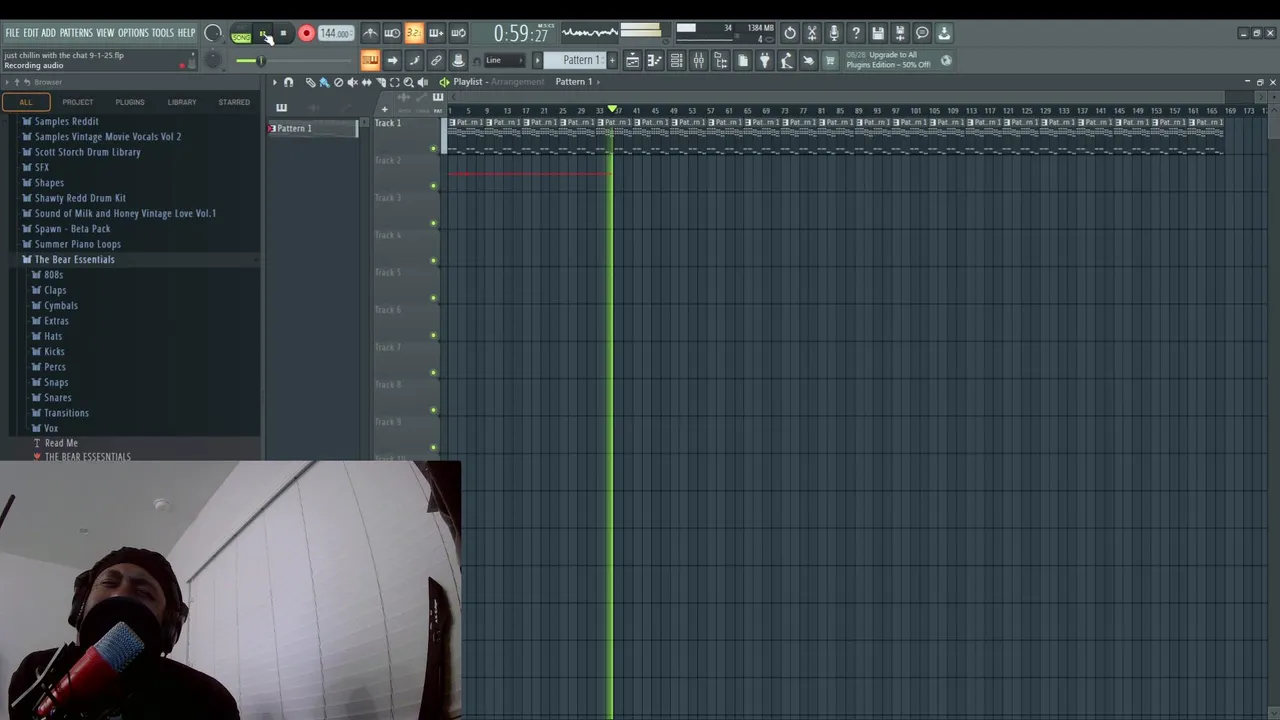The height and width of the screenshot is (720, 1280).
Task: Open playlist options arrow menu
Action: [274, 82]
